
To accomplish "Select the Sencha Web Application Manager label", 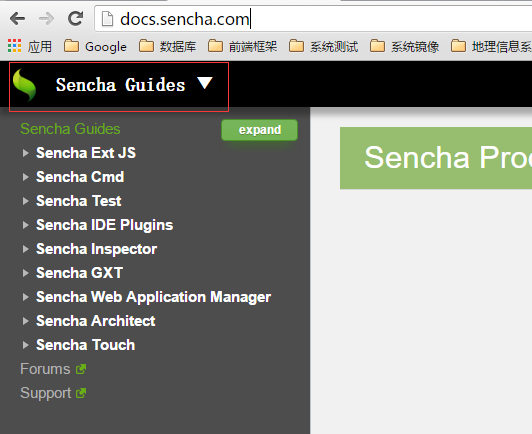I will point(153,297).
